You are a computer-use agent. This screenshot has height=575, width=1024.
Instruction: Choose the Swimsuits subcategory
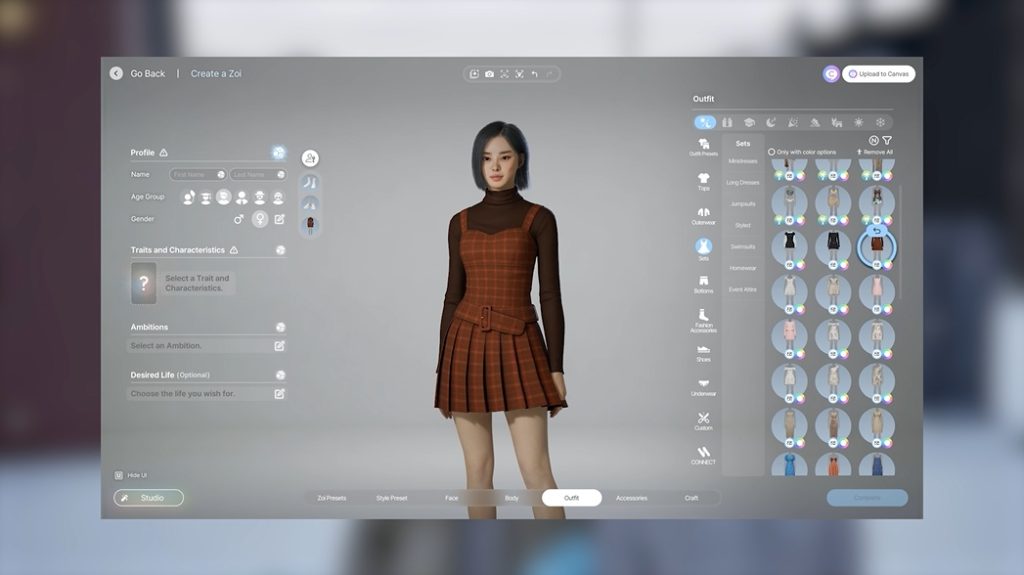tap(743, 247)
